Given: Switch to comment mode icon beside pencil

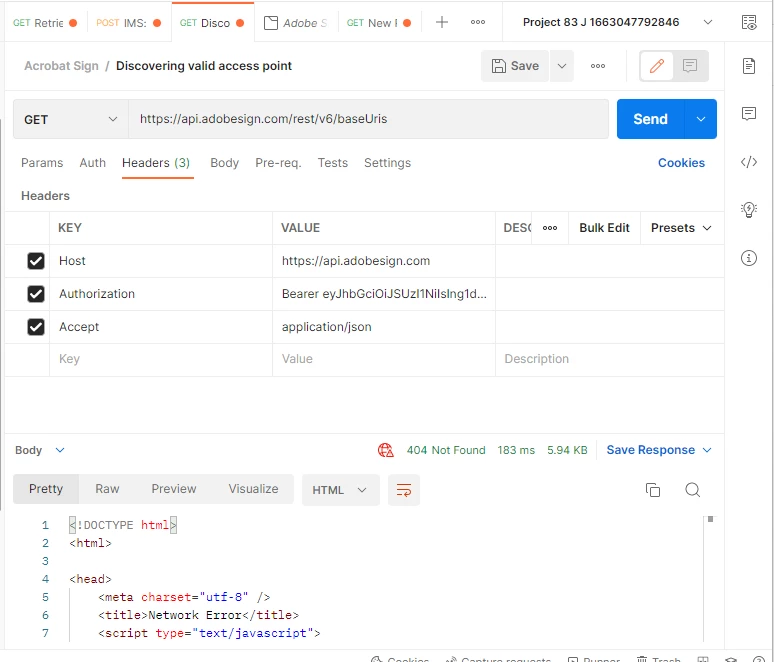Looking at the screenshot, I should coord(690,66).
